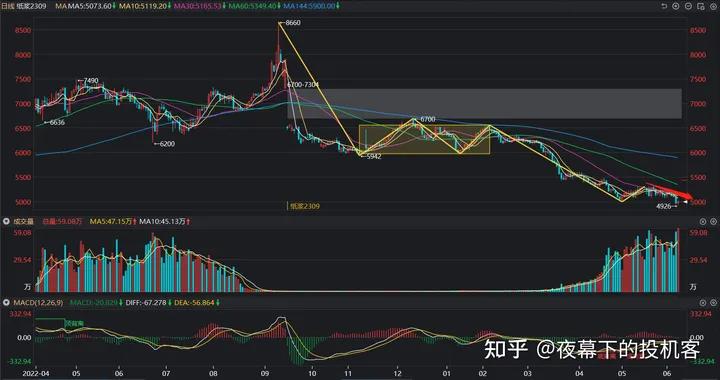The height and width of the screenshot is (380, 720).
Task: Click the 成交量 panel title
Action: tap(23, 221)
